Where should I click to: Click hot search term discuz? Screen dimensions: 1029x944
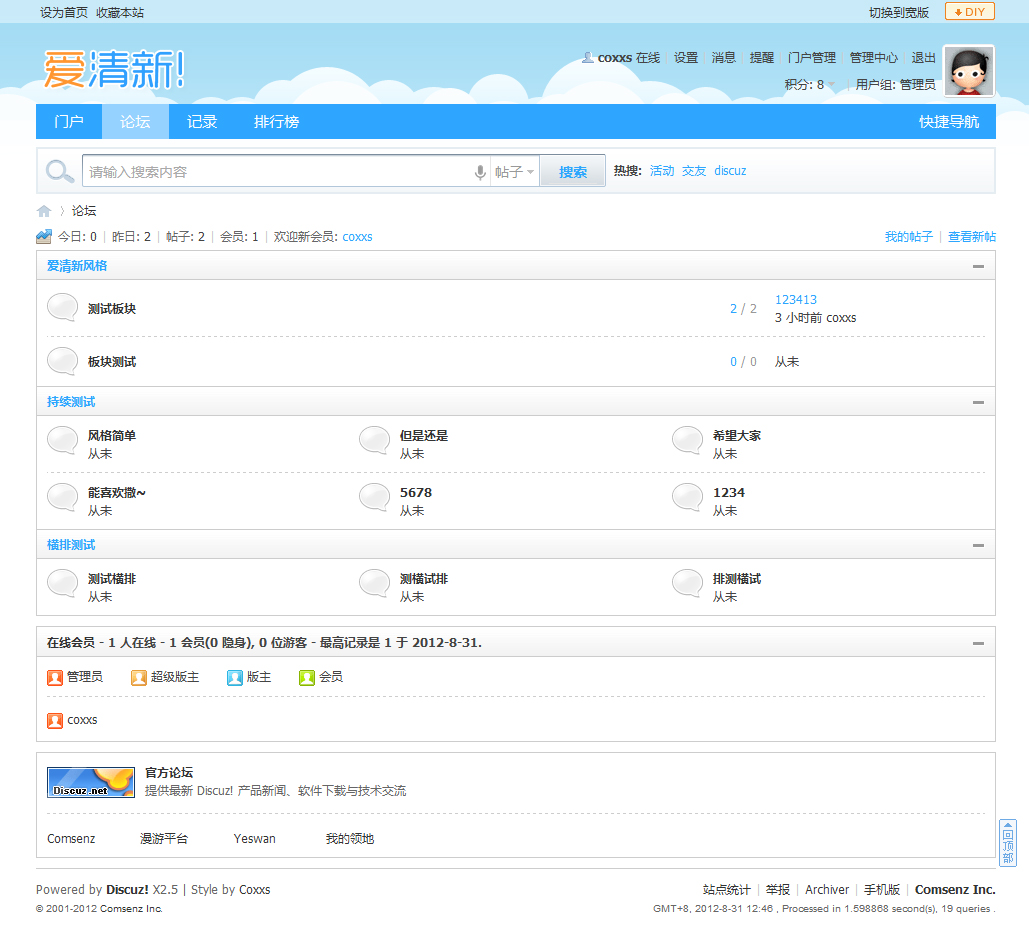pos(730,171)
